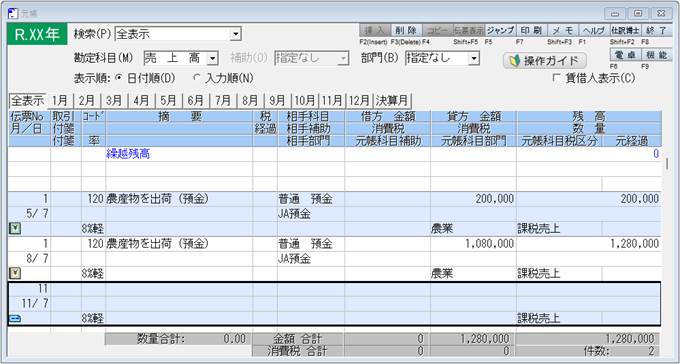Click the yen sticky icon in 8/7 row

click(15, 273)
